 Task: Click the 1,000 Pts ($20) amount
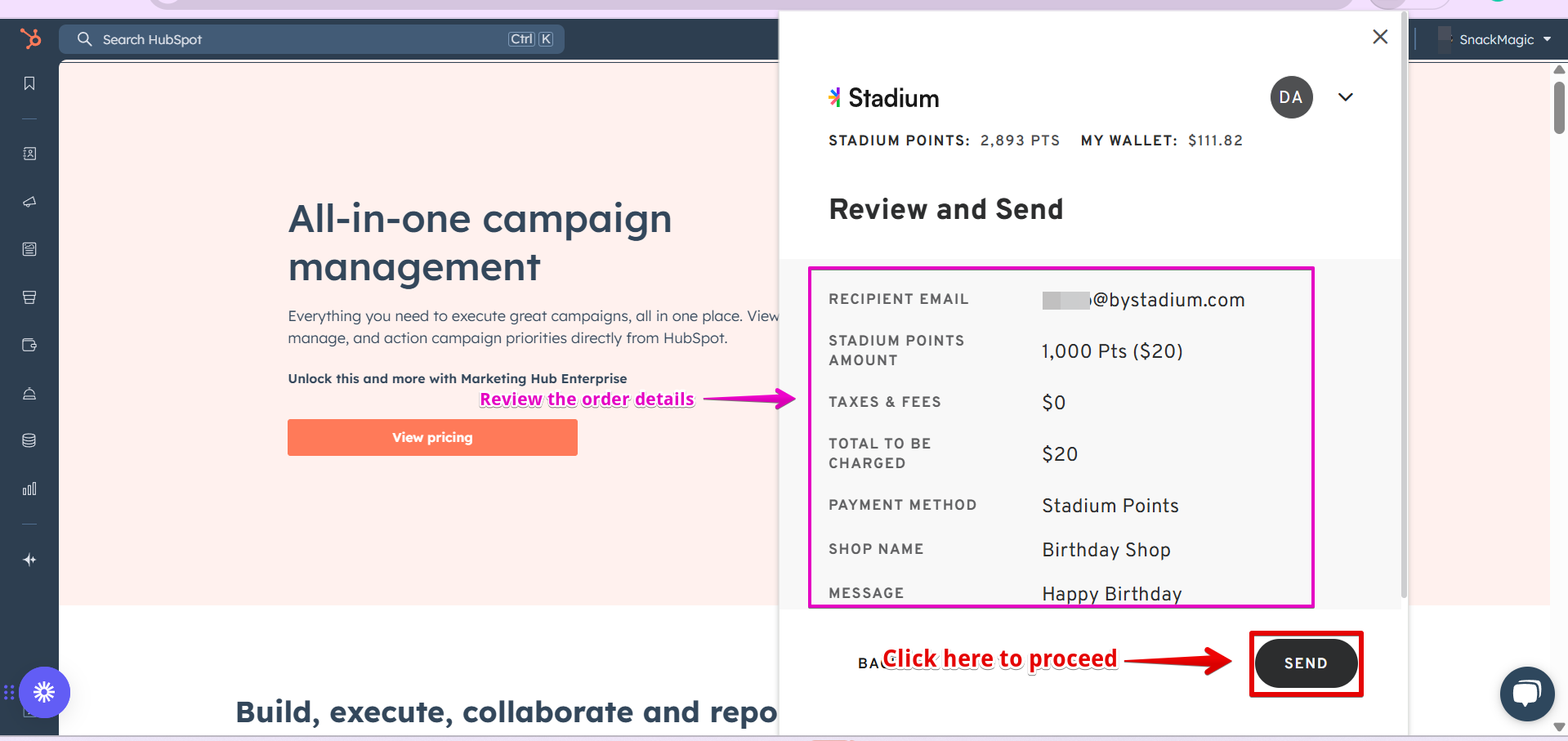pyautogui.click(x=1112, y=351)
